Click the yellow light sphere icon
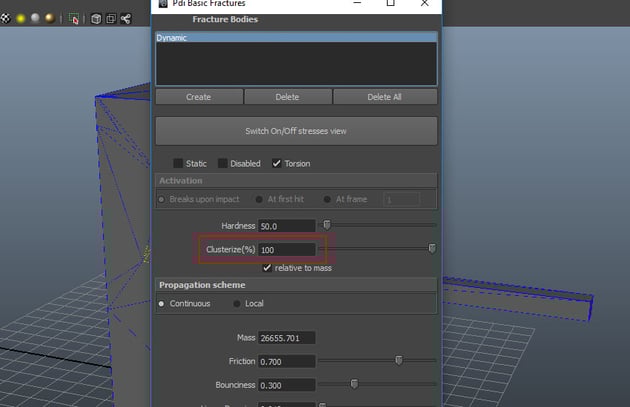The width and height of the screenshot is (630, 407). 19,18
